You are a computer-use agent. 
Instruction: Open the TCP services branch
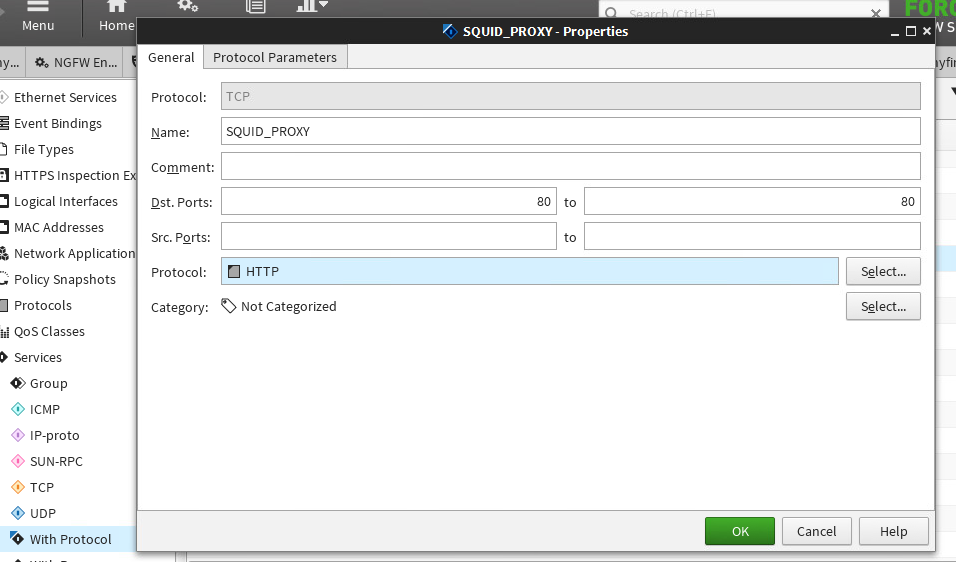tap(41, 488)
